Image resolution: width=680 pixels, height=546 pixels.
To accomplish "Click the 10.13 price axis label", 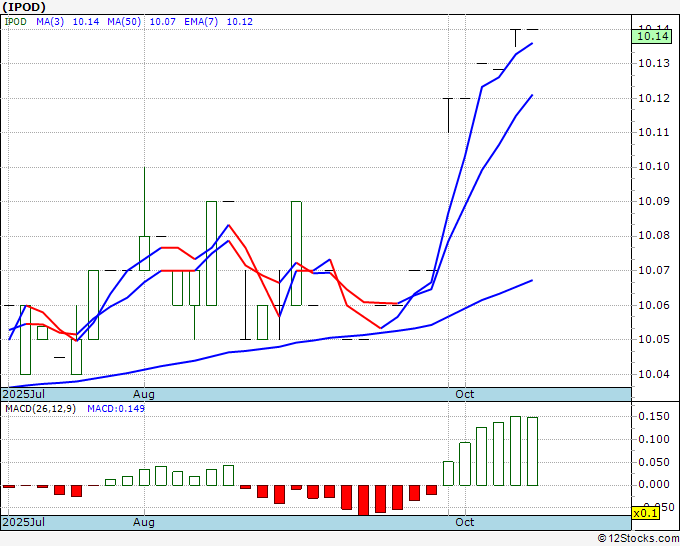I will pos(654,64).
